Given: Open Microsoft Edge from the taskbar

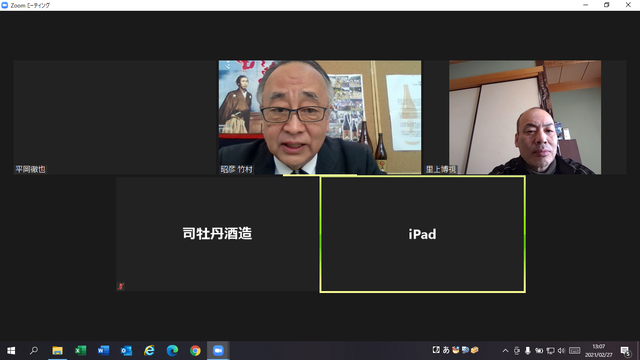Looking at the screenshot, I should 172,351.
